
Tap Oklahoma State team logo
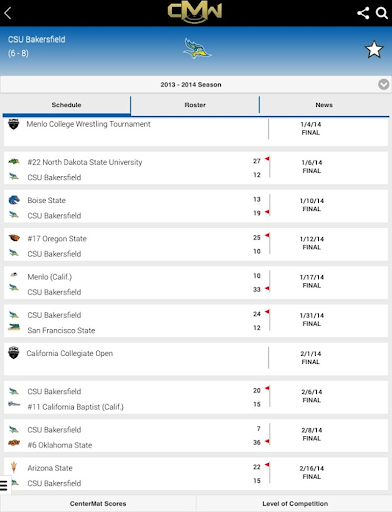tap(14, 443)
